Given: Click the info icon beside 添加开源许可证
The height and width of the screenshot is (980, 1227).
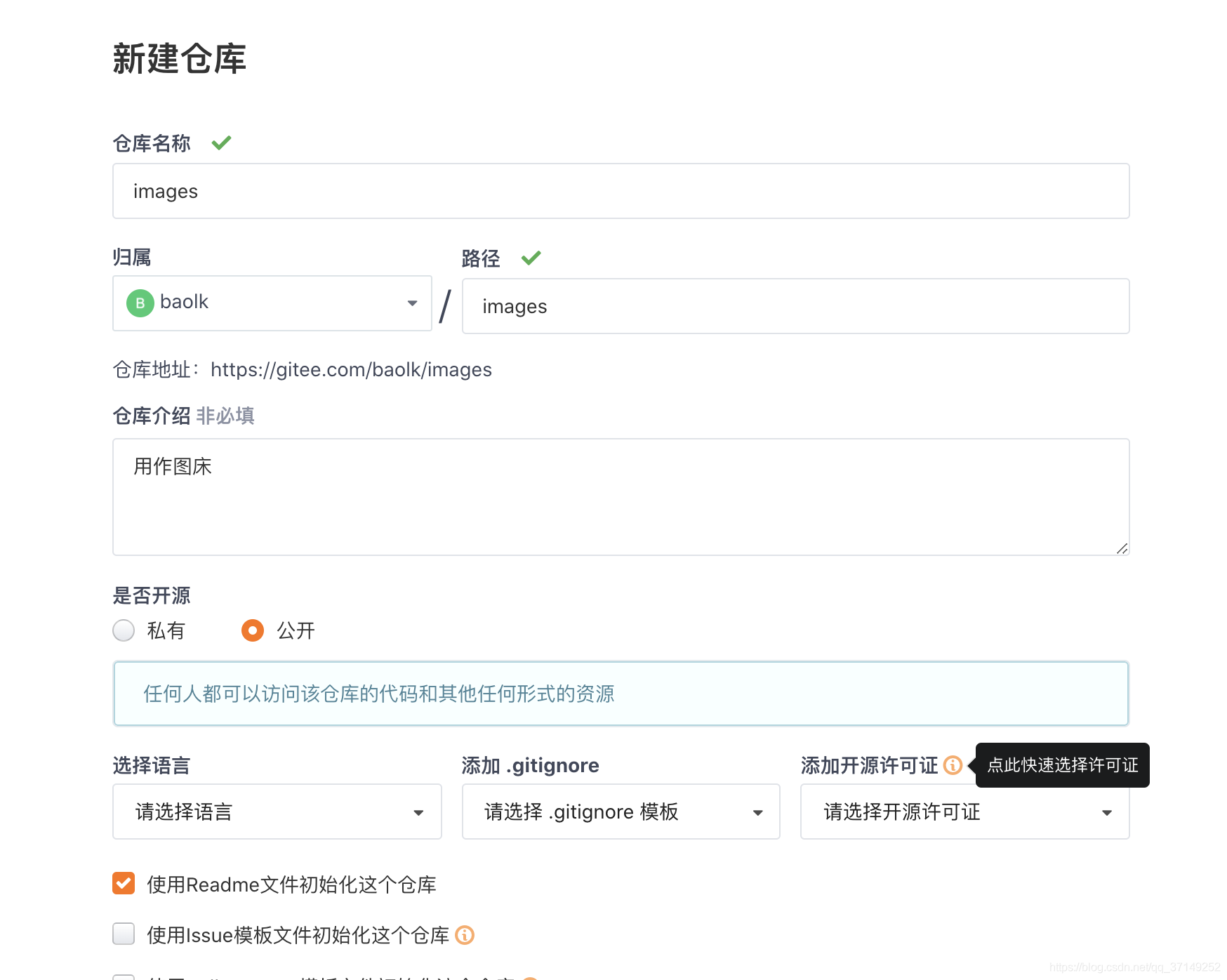Looking at the screenshot, I should (x=953, y=765).
